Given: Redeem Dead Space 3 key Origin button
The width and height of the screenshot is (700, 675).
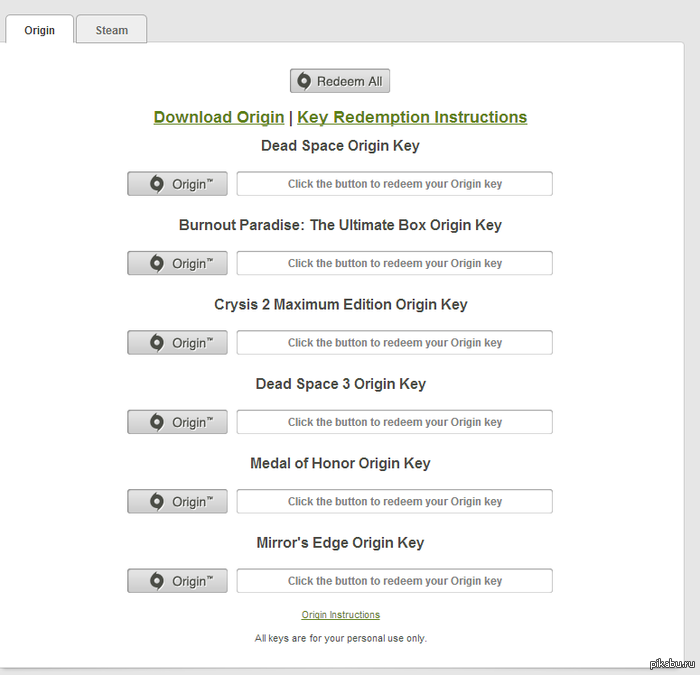Looking at the screenshot, I should (177, 422).
